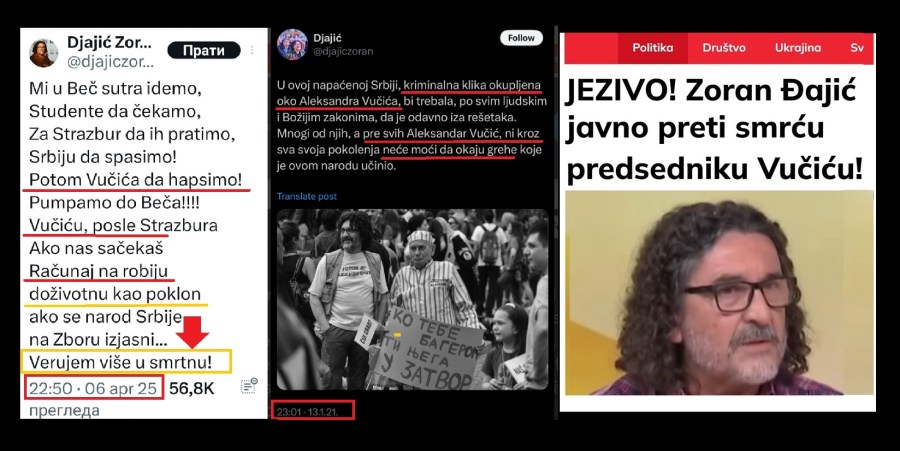Open the Društvo tab
Image resolution: width=900 pixels, height=451 pixels.
[724, 48]
